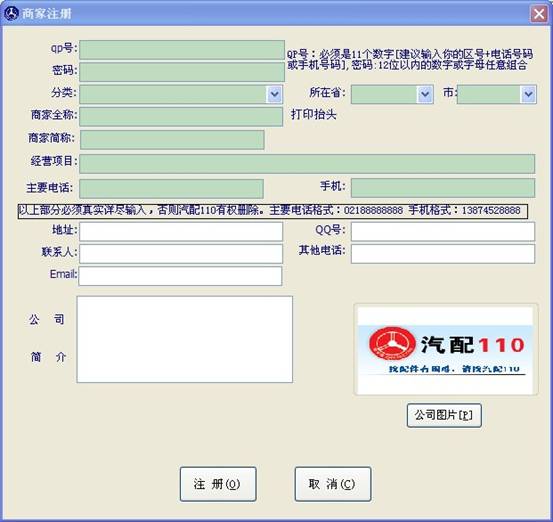Select the 商家全称 input field
The width and height of the screenshot is (553, 522).
click(181, 117)
